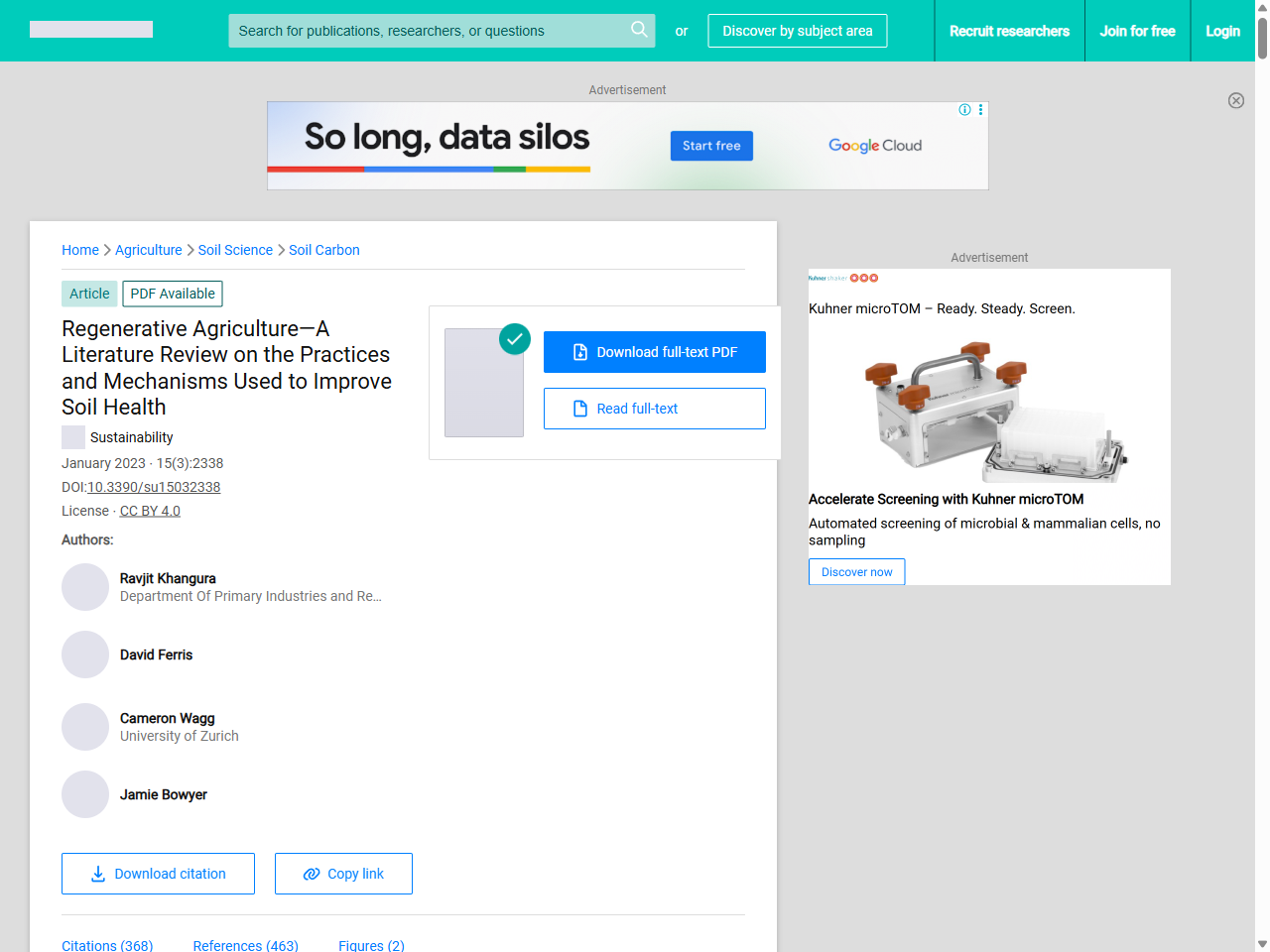Image resolution: width=1270 pixels, height=952 pixels.
Task: Download the full-text PDF
Action: coord(655,352)
